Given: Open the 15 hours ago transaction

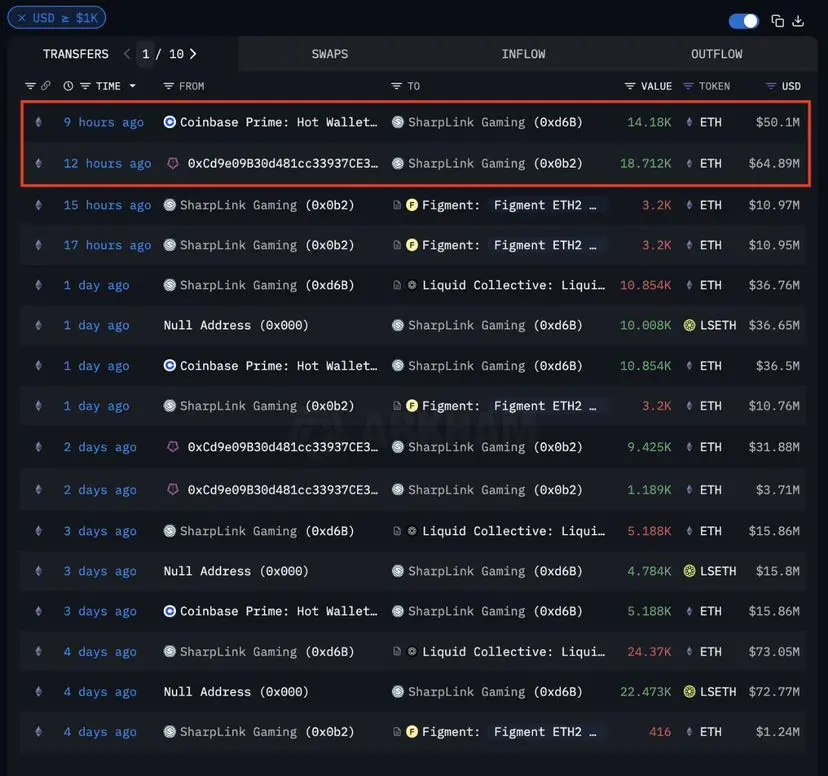Looking at the screenshot, I should tap(107, 205).
